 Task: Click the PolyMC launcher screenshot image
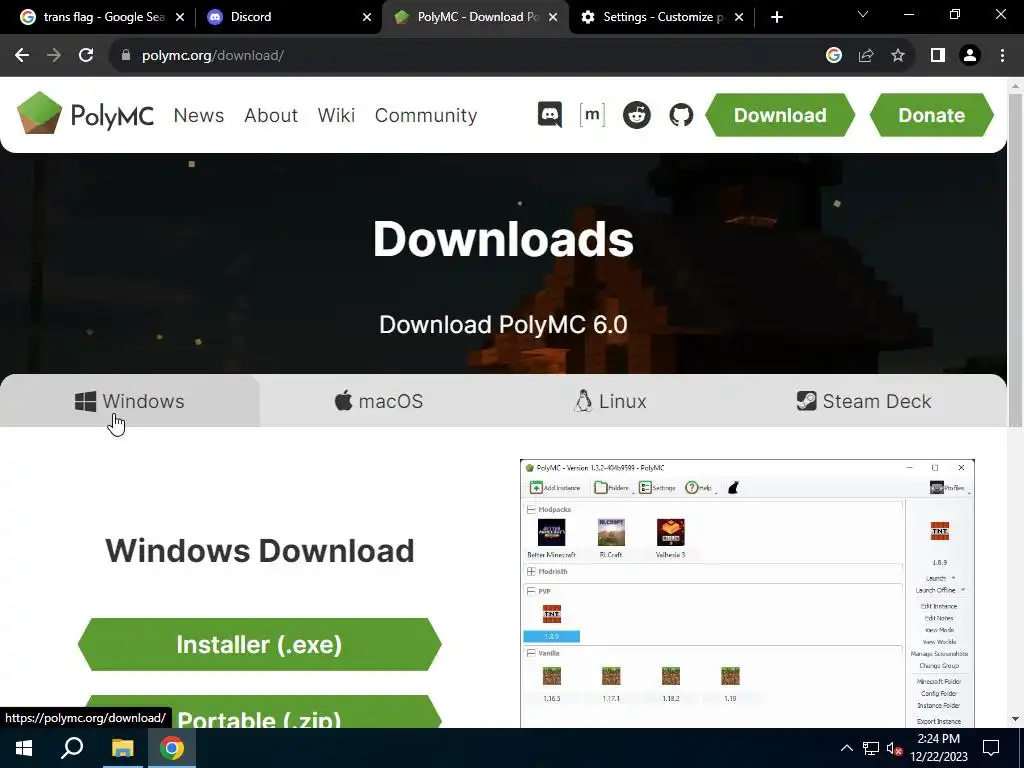(747, 594)
